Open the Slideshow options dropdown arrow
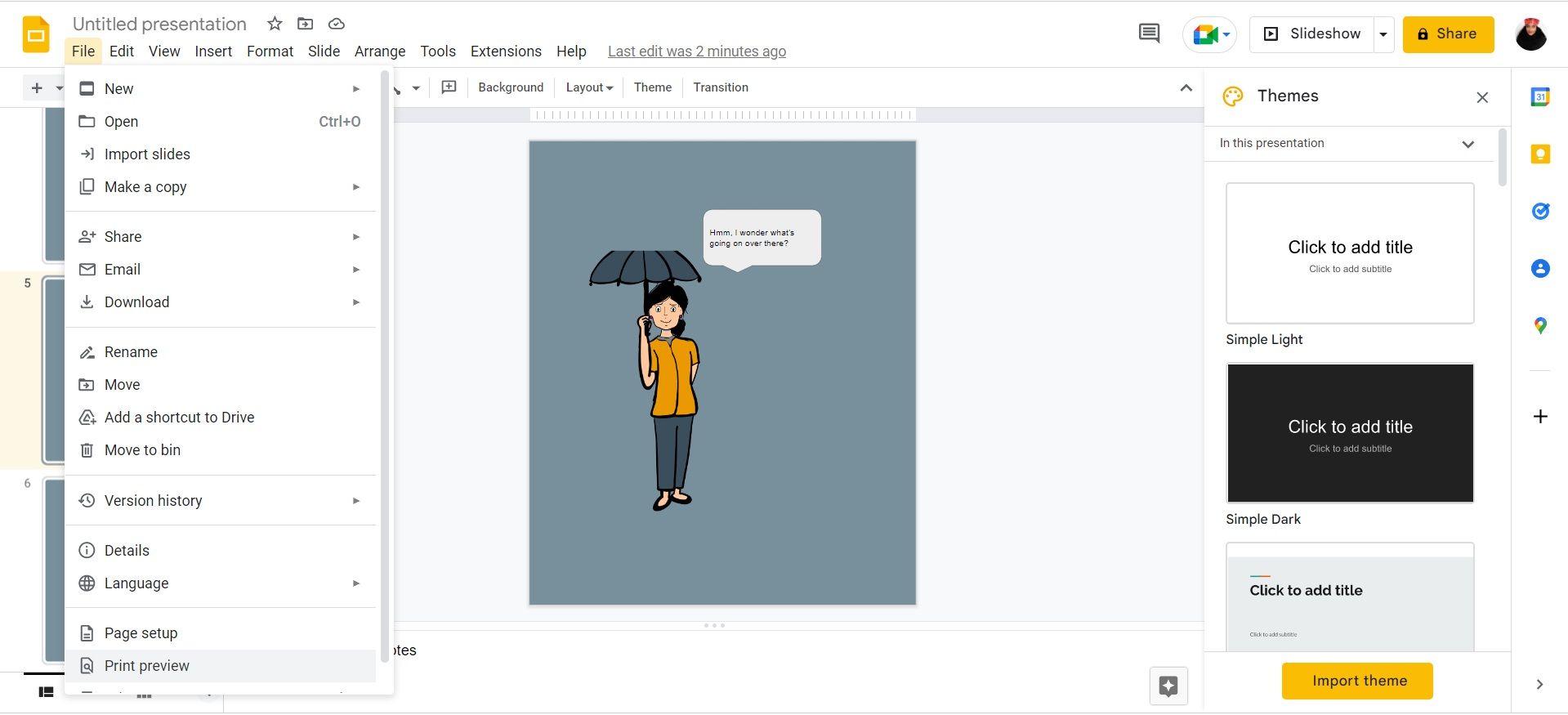1568x715 pixels. (1383, 34)
